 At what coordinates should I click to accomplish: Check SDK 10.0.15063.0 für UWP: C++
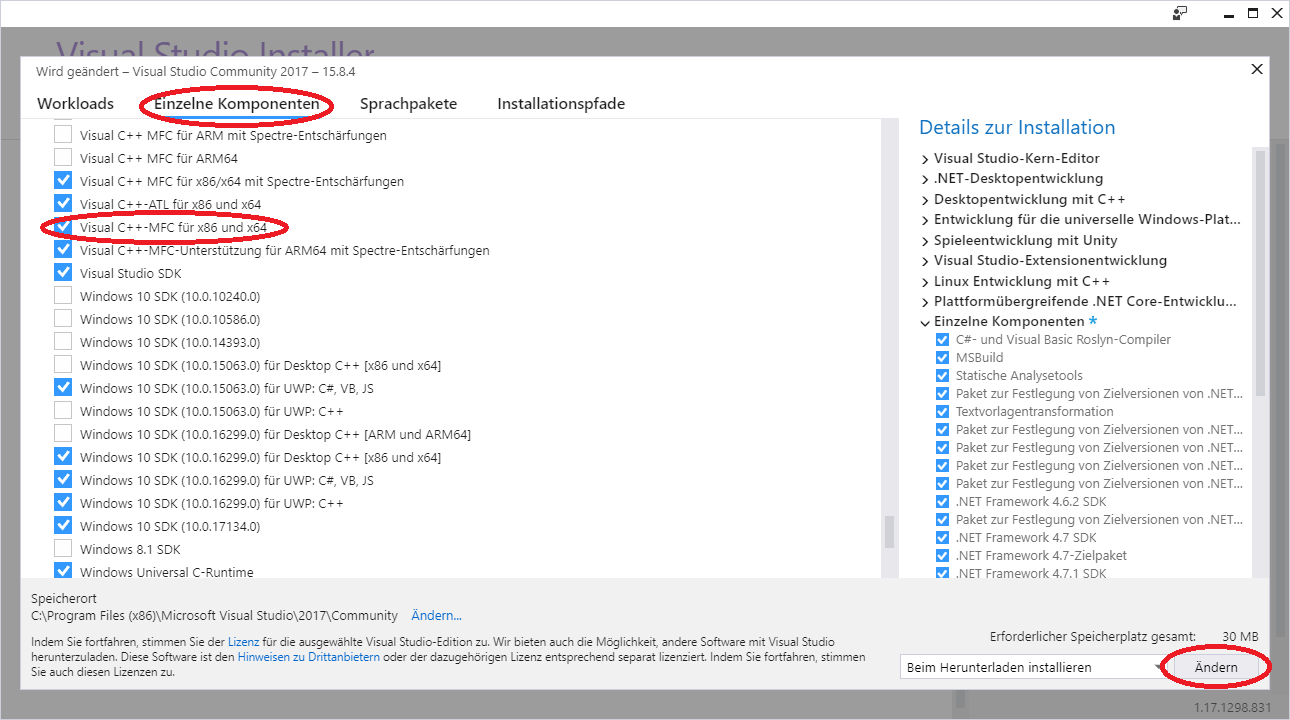pyautogui.click(x=63, y=411)
